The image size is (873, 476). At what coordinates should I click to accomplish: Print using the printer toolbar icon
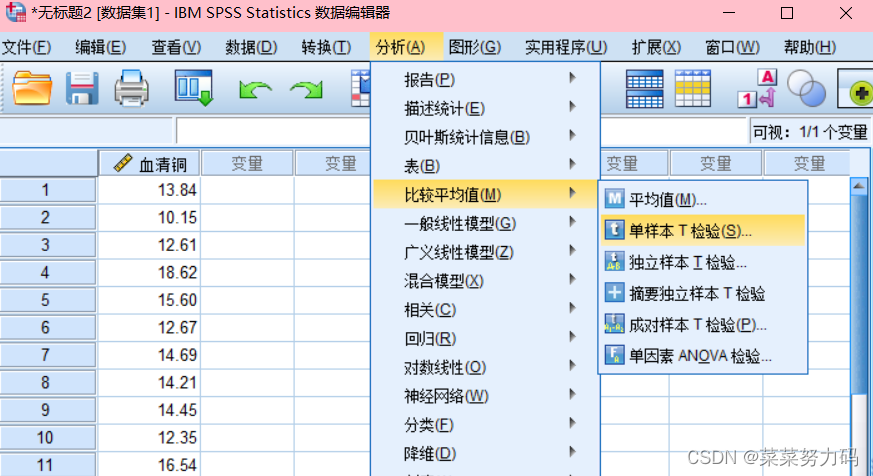tap(131, 88)
